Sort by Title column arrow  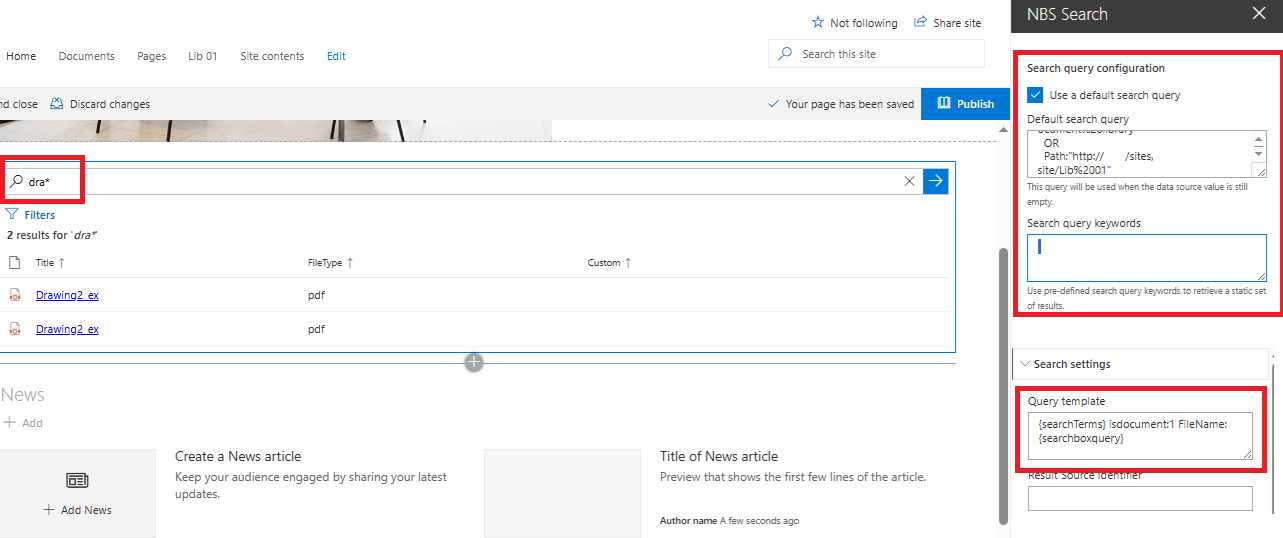61,263
